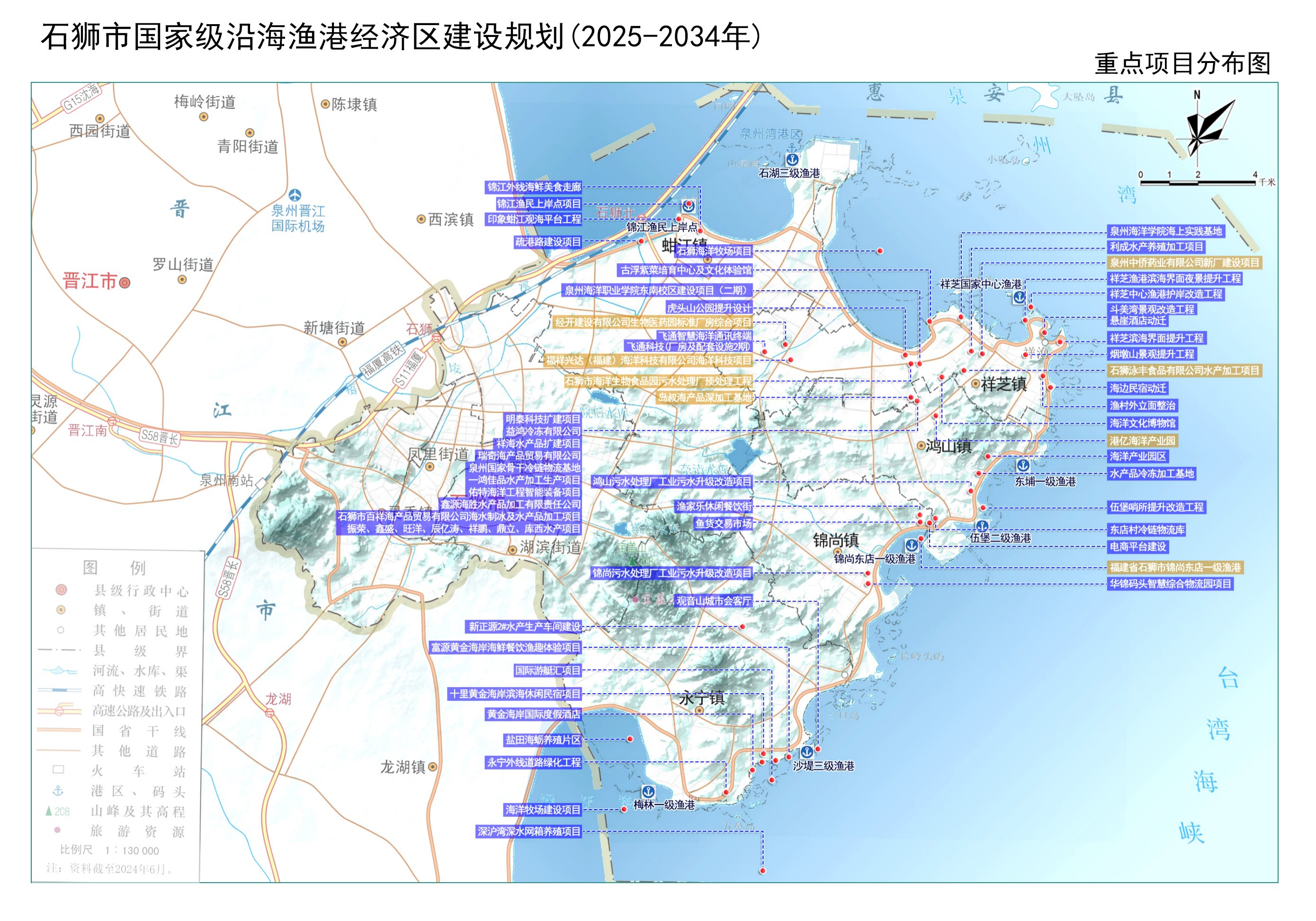
Task: Click the 虎头山公园提升设计 label
Action: [x=709, y=308]
